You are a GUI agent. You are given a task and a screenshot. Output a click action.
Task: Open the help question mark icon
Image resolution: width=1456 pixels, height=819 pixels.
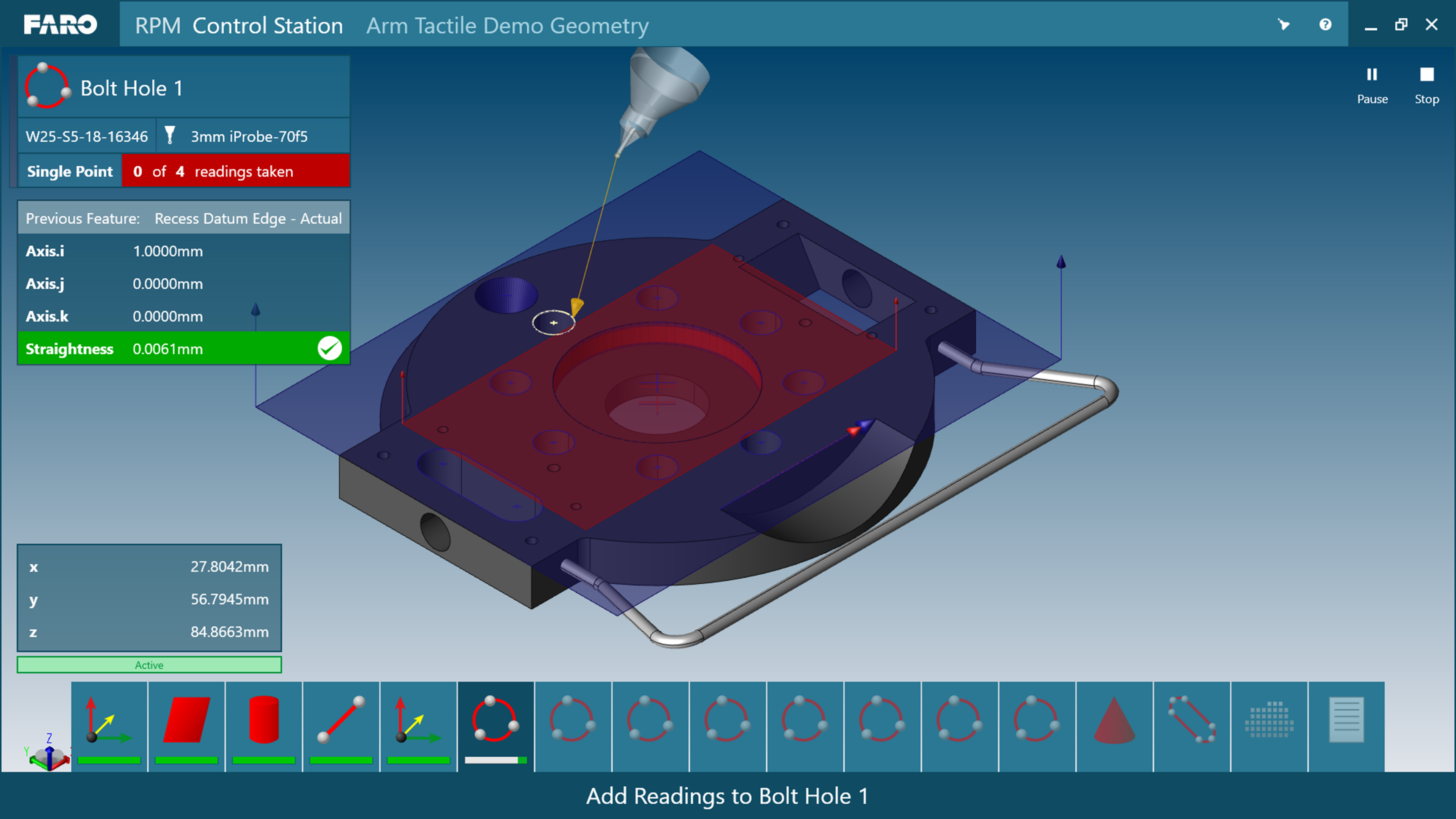(1325, 24)
